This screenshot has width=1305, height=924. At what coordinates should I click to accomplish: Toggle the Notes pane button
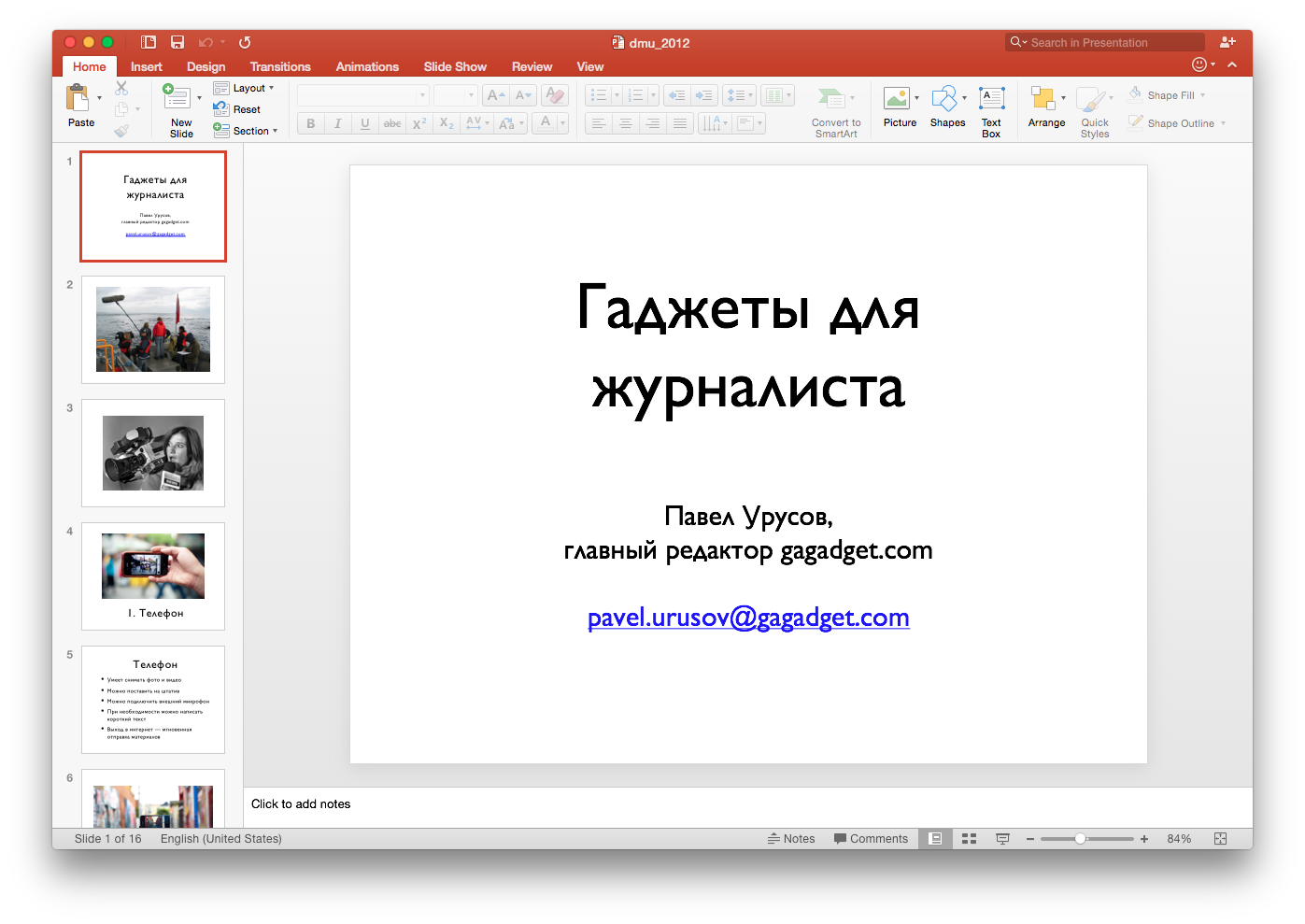tap(791, 839)
